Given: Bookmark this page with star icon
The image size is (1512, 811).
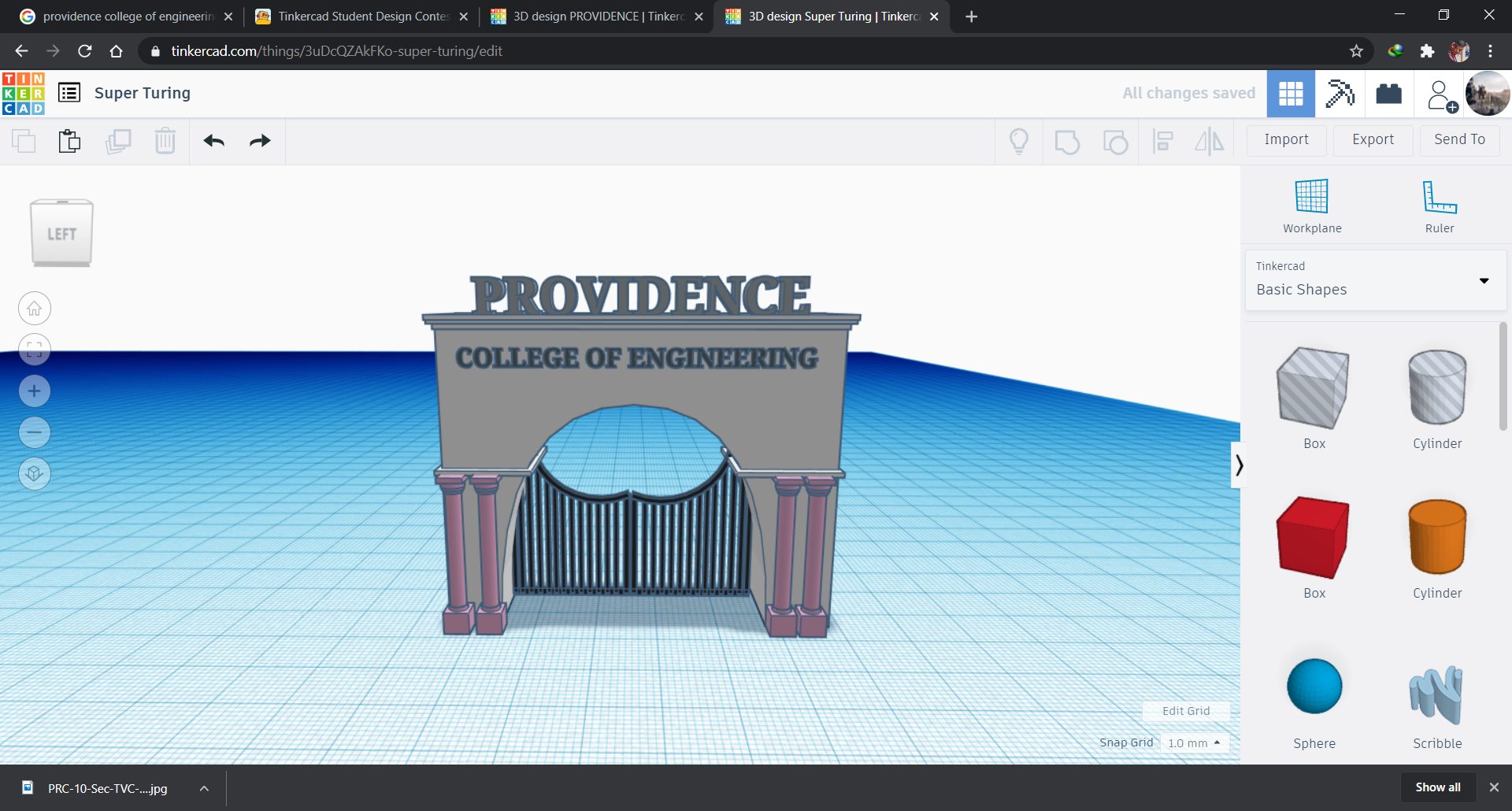Looking at the screenshot, I should pos(1356,51).
